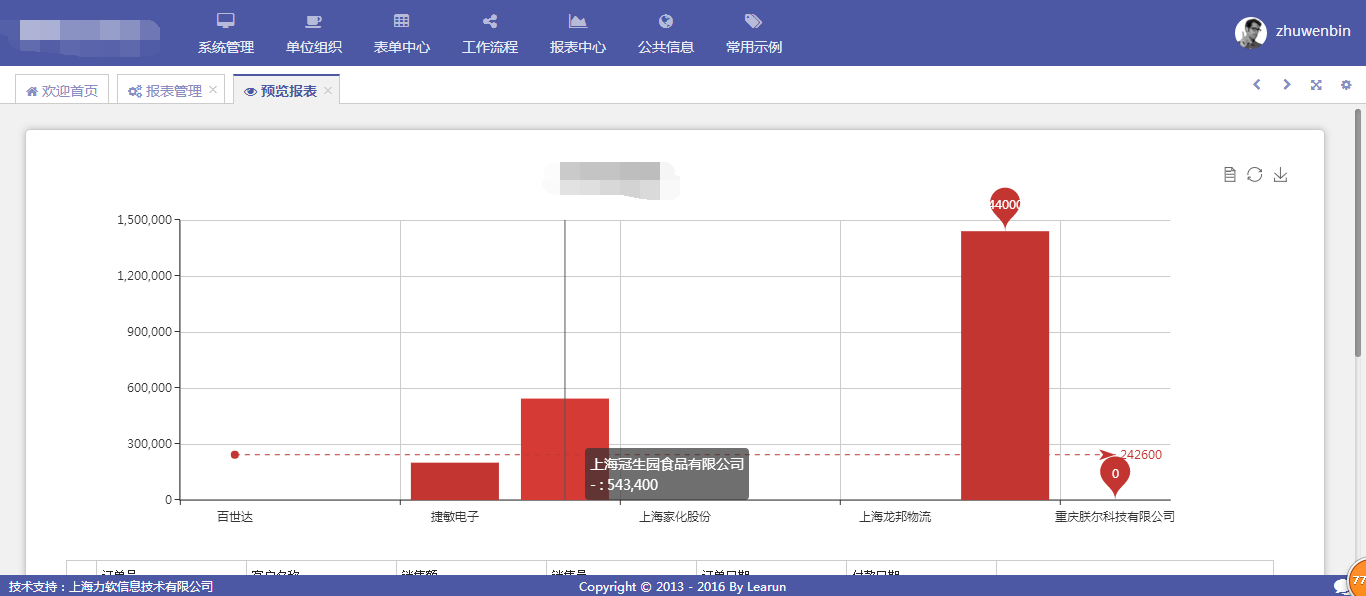The image size is (1366, 596).
Task: Open the 表单中心 menu label
Action: tap(402, 47)
